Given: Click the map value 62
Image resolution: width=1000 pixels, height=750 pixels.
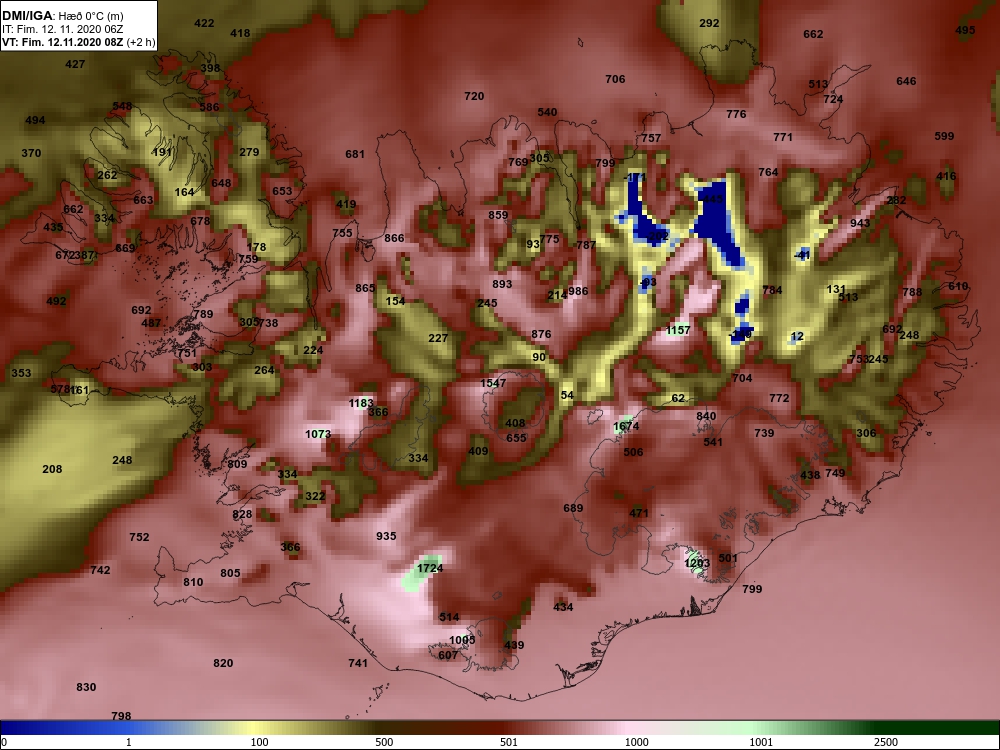Looking at the screenshot, I should pyautogui.click(x=678, y=398).
